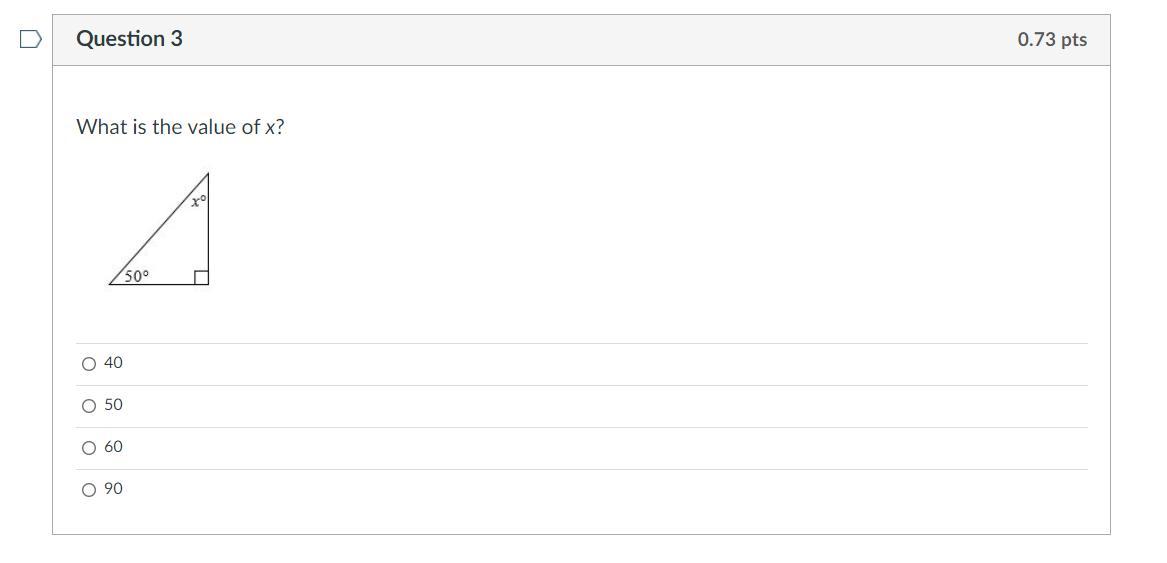This screenshot has width=1167, height=563.
Task: Click the "0.73 pts" points label
Action: [x=1052, y=40]
